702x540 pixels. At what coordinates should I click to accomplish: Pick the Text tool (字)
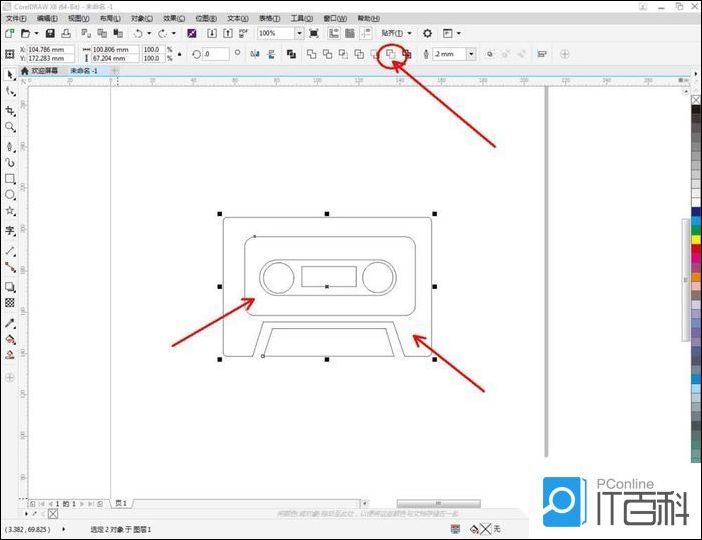10,230
